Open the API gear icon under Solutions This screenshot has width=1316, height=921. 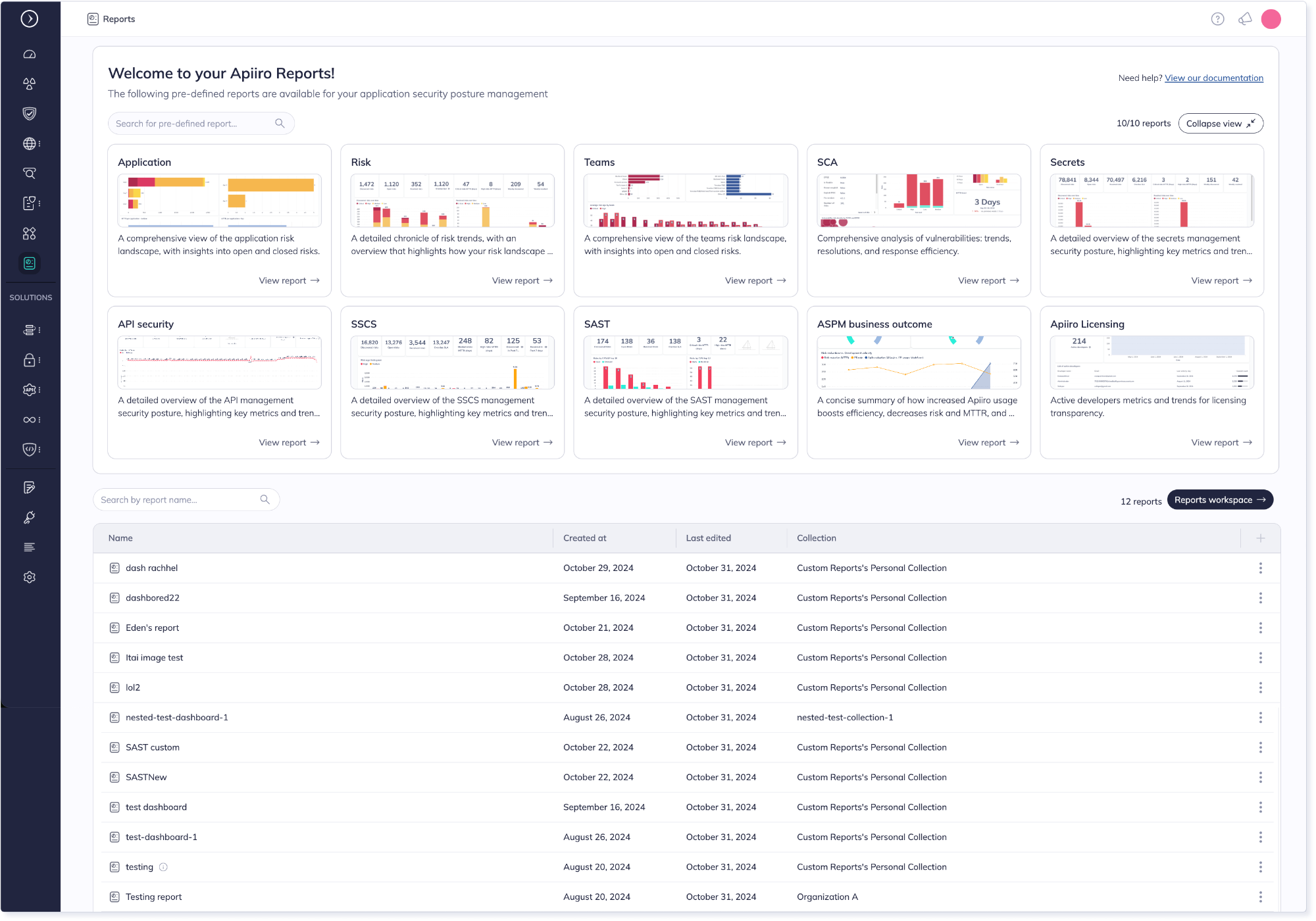[x=30, y=389]
